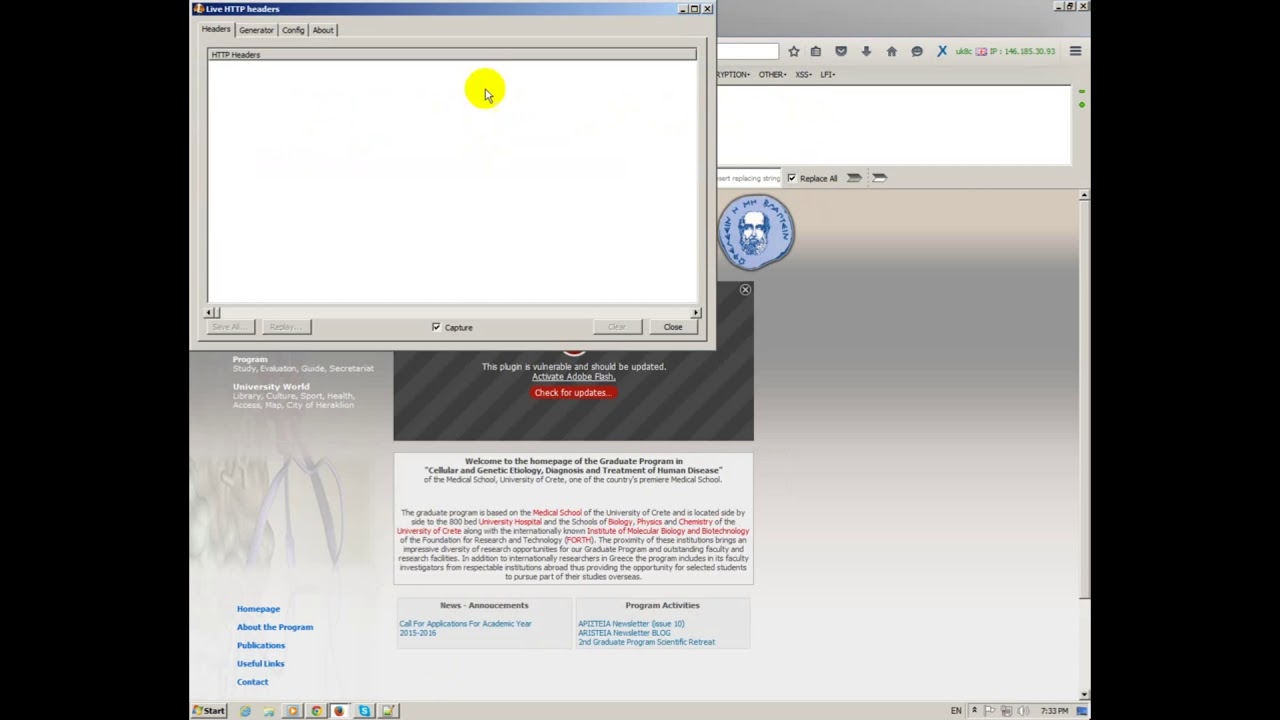This screenshot has height=720, width=1280.
Task: Open the Useful Links sidebar link
Action: coord(260,663)
